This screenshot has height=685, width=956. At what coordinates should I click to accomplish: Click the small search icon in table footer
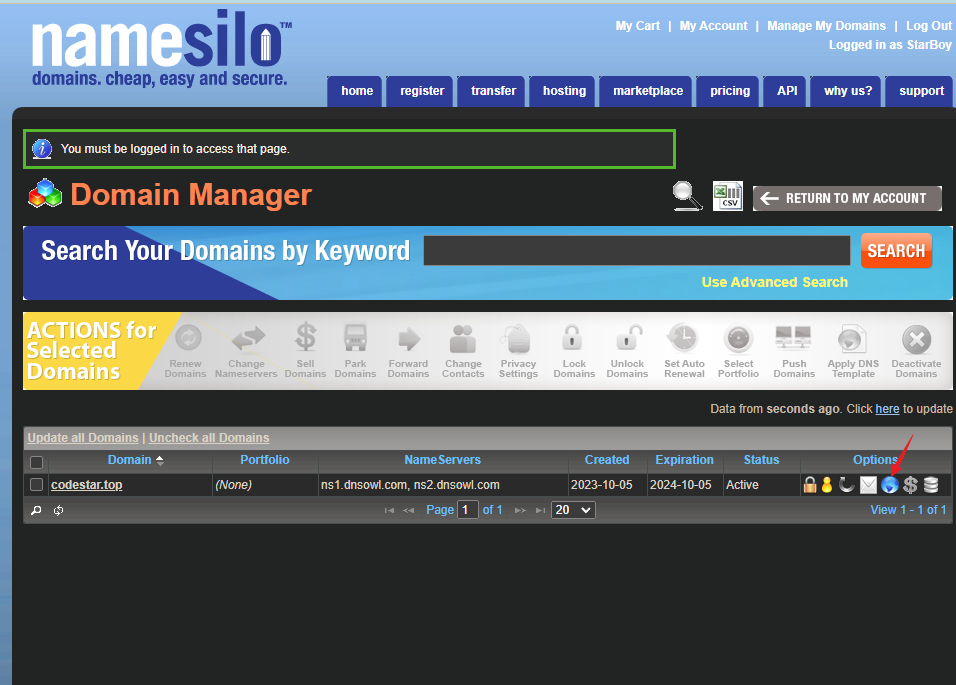click(36, 510)
